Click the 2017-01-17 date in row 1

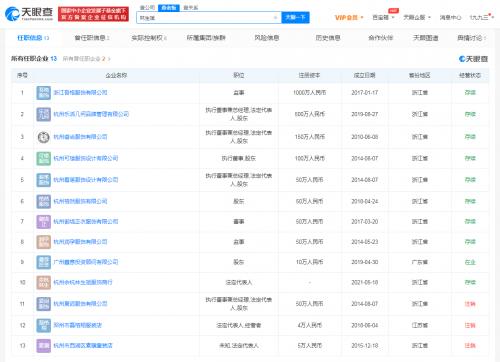(x=365, y=93)
